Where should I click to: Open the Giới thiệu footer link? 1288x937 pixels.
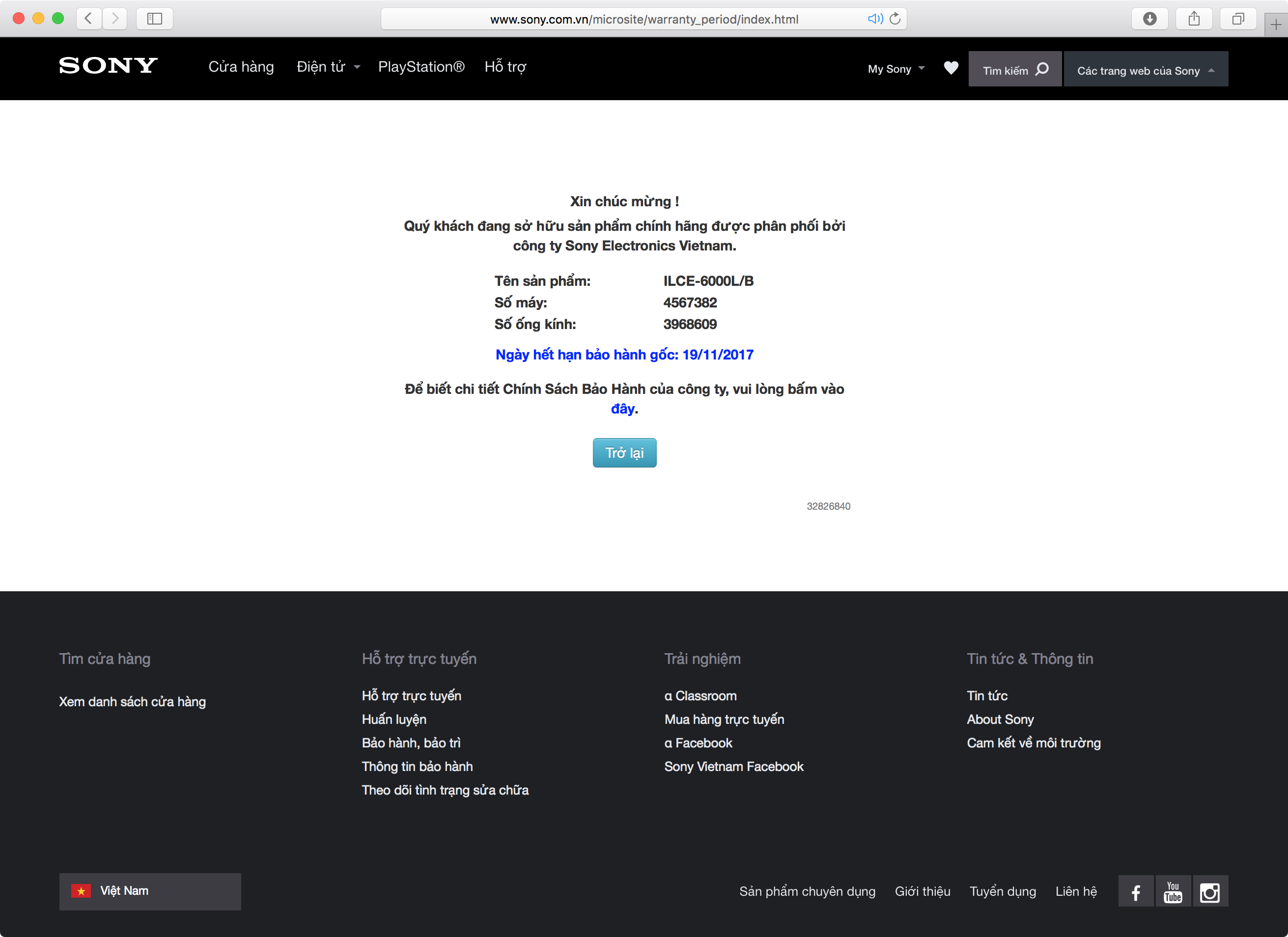922,891
